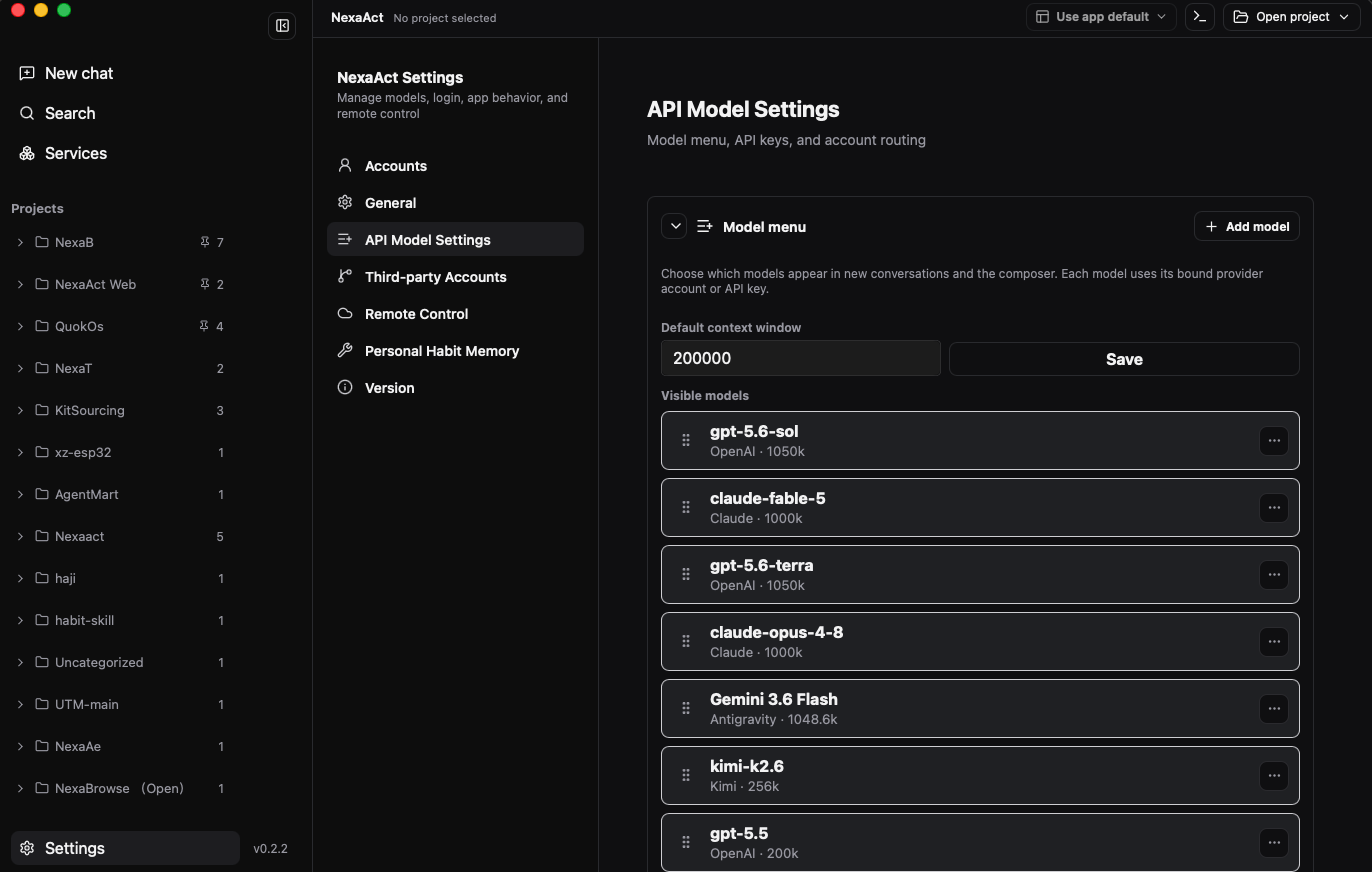Open the General settings section
The image size is (1372, 872).
455,203
